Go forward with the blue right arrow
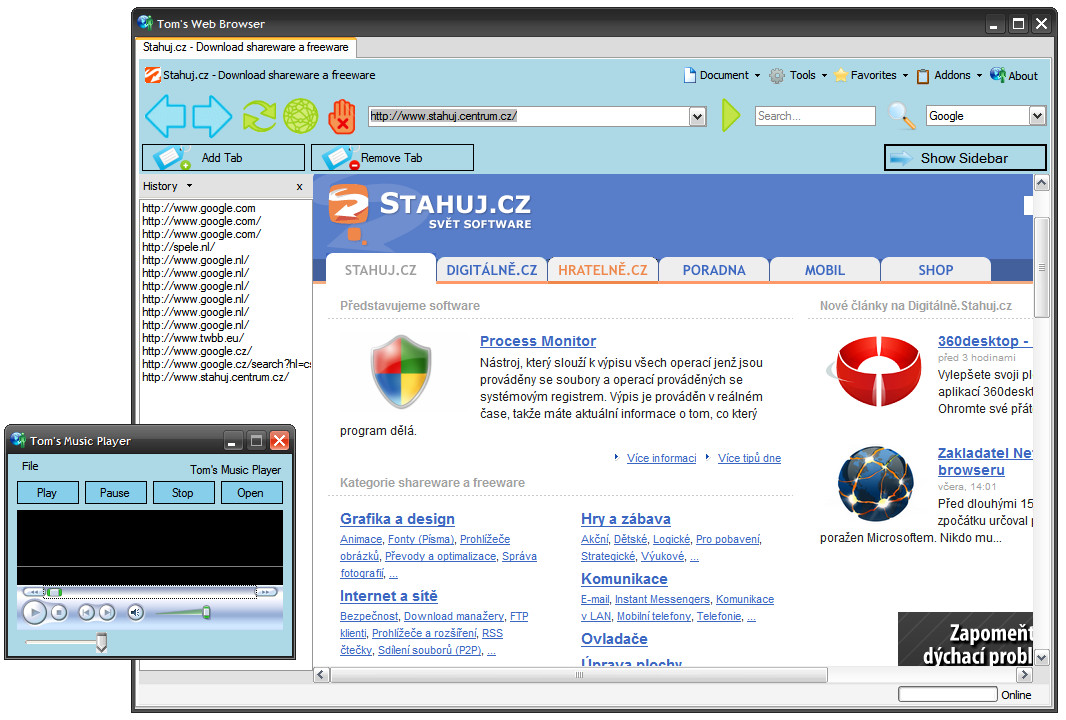The height and width of the screenshot is (720, 1066). [x=213, y=116]
